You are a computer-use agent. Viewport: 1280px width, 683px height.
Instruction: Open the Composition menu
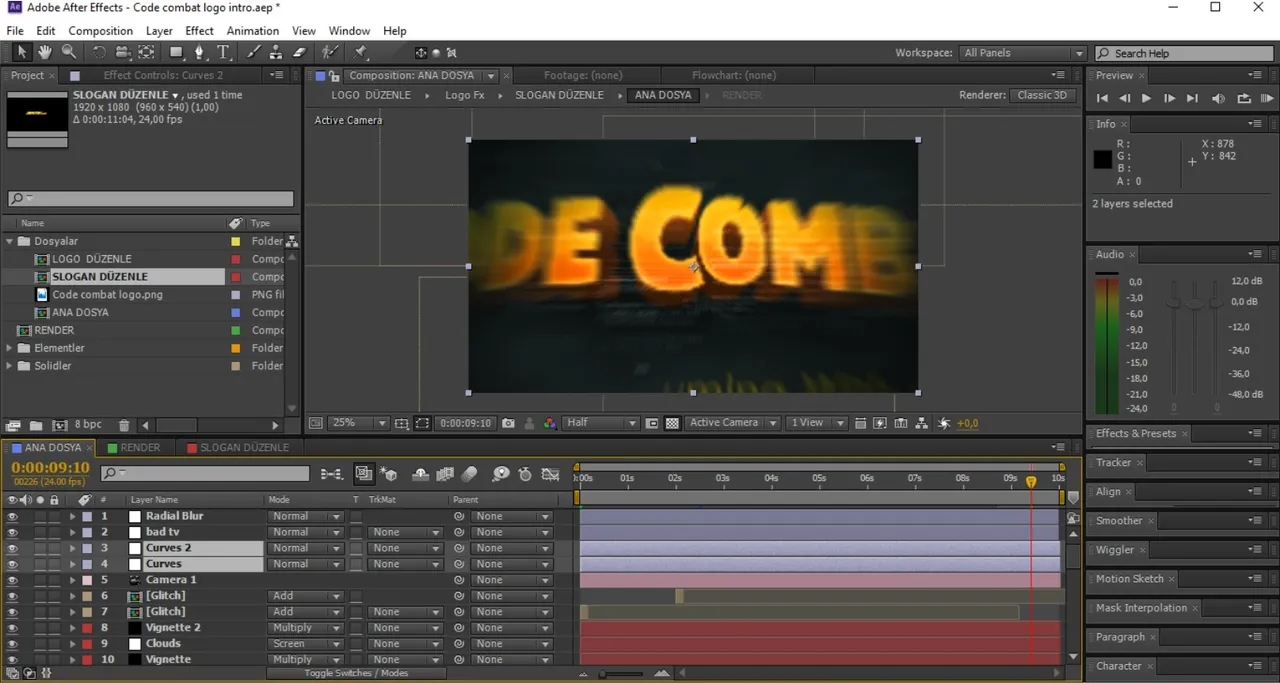pos(100,31)
